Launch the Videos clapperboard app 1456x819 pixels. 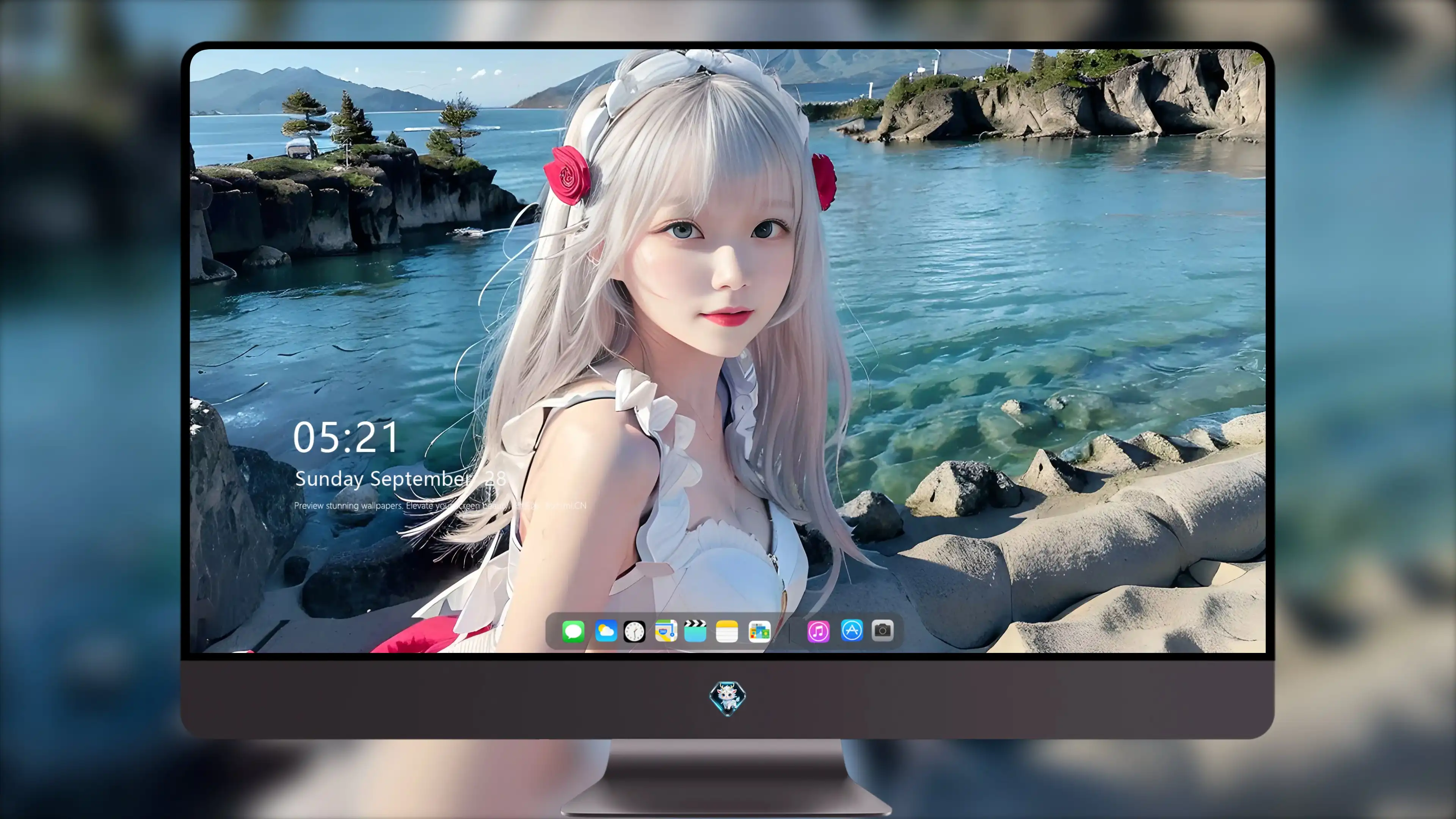(x=695, y=631)
